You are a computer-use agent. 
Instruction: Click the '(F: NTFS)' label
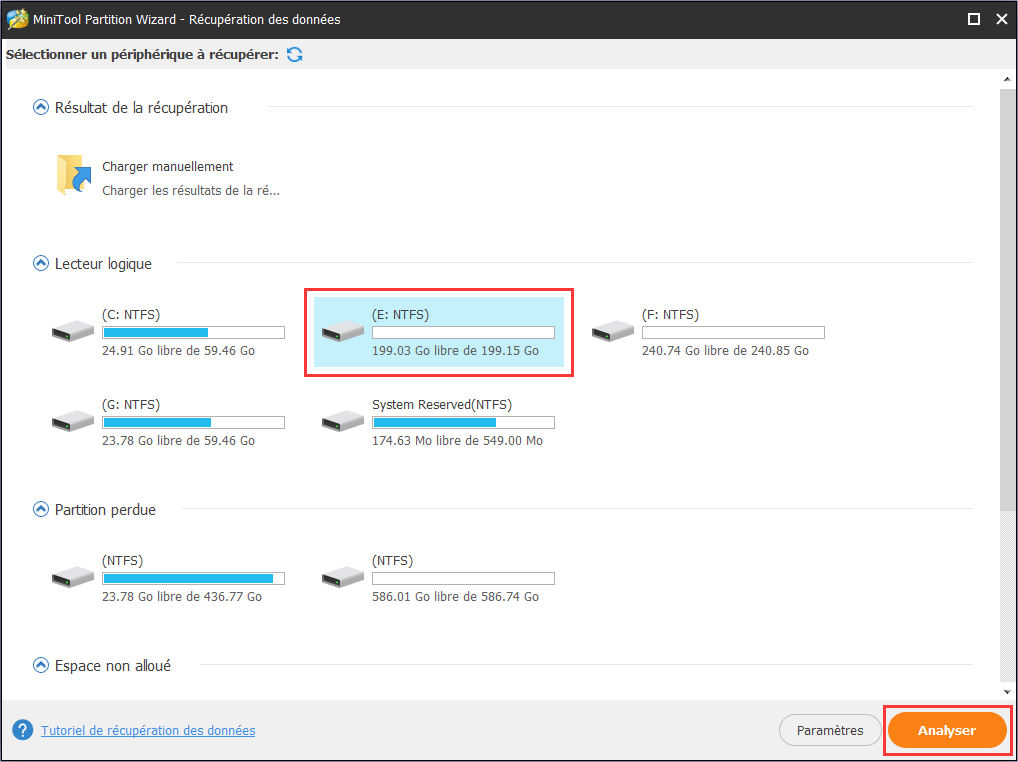tap(671, 315)
